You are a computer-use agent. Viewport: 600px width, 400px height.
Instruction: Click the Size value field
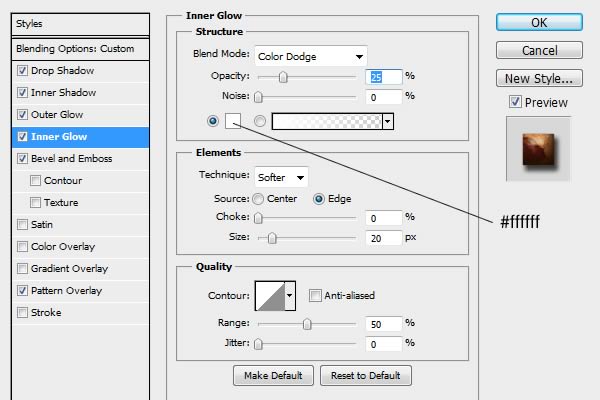click(384, 238)
